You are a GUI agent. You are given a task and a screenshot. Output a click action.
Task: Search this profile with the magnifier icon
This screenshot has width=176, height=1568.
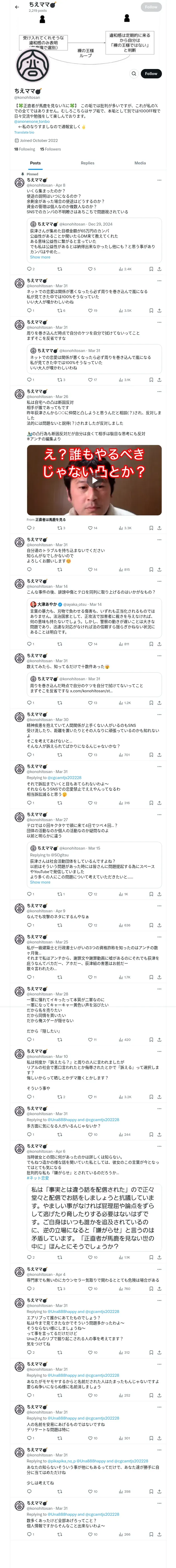click(133, 74)
